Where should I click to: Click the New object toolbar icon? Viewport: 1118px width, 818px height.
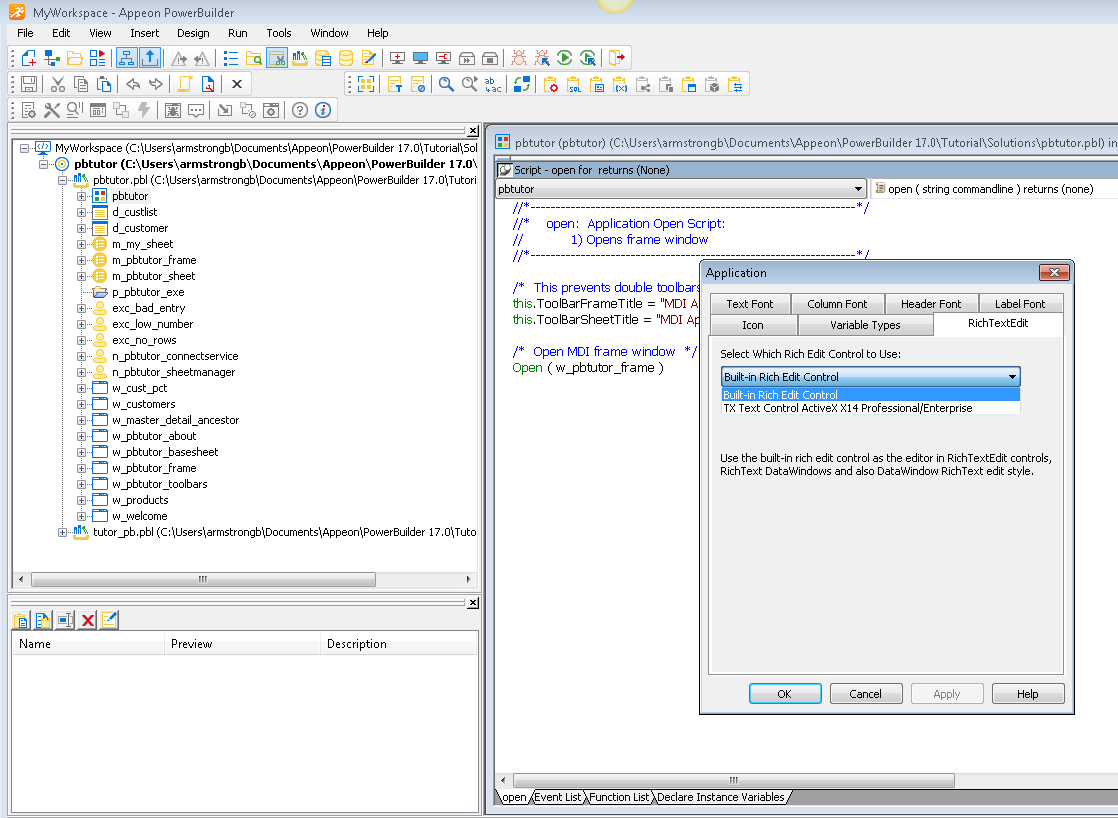click(x=29, y=58)
